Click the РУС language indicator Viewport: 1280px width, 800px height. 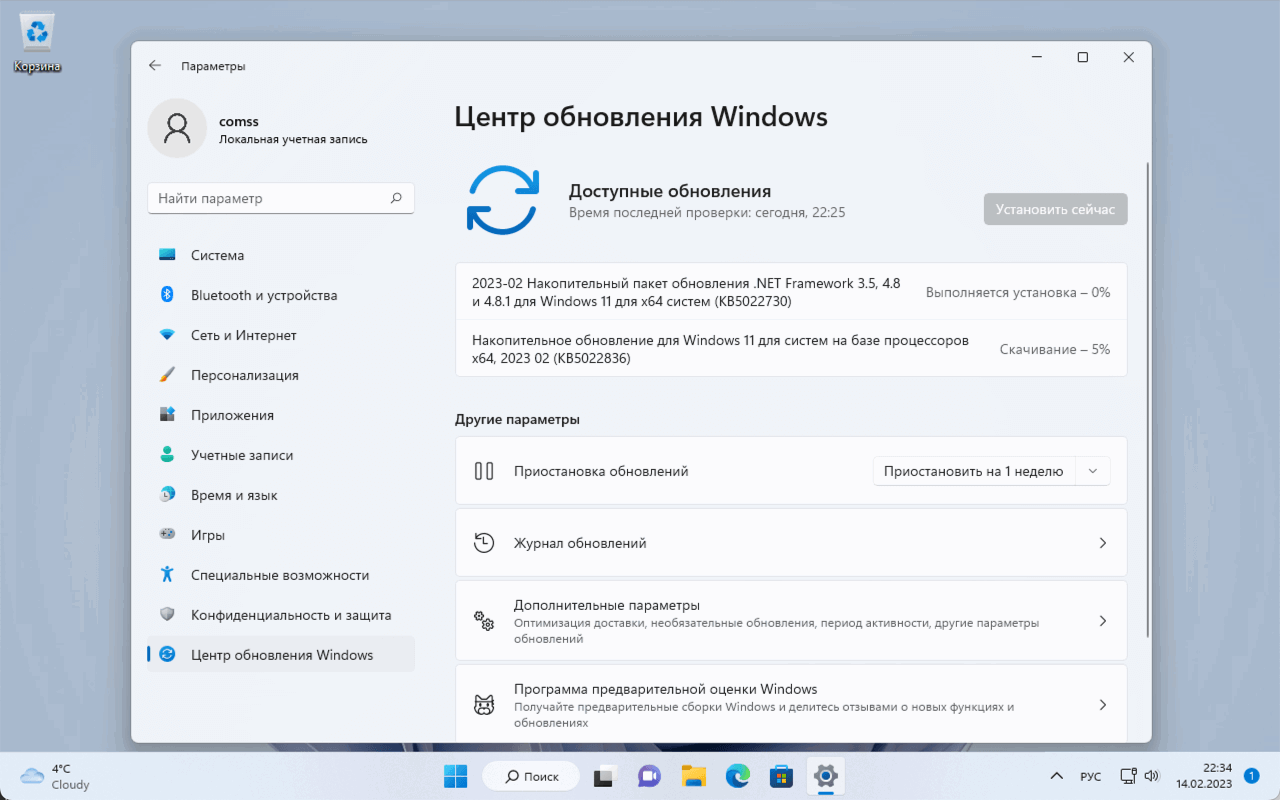click(x=1091, y=776)
